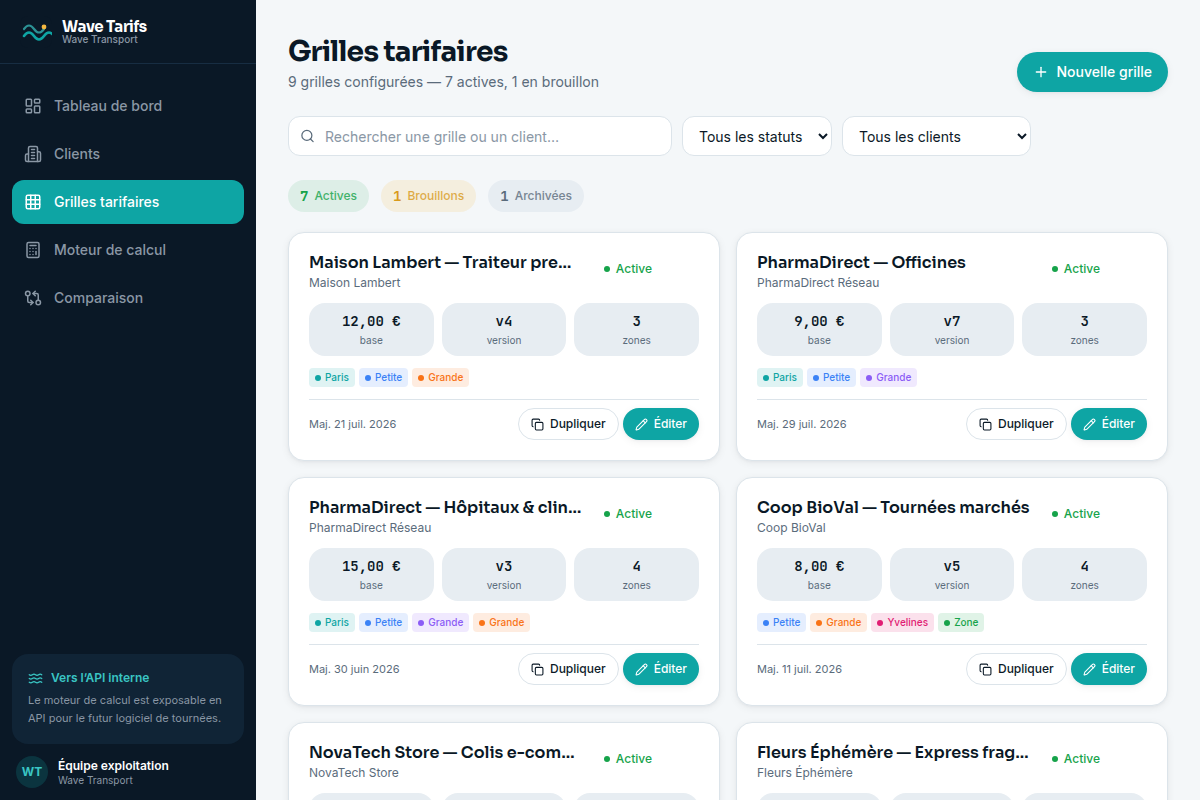Image resolution: width=1200 pixels, height=800 pixels.
Task: Click Maj. 21 juil. 2026 date
Action: 353,424
